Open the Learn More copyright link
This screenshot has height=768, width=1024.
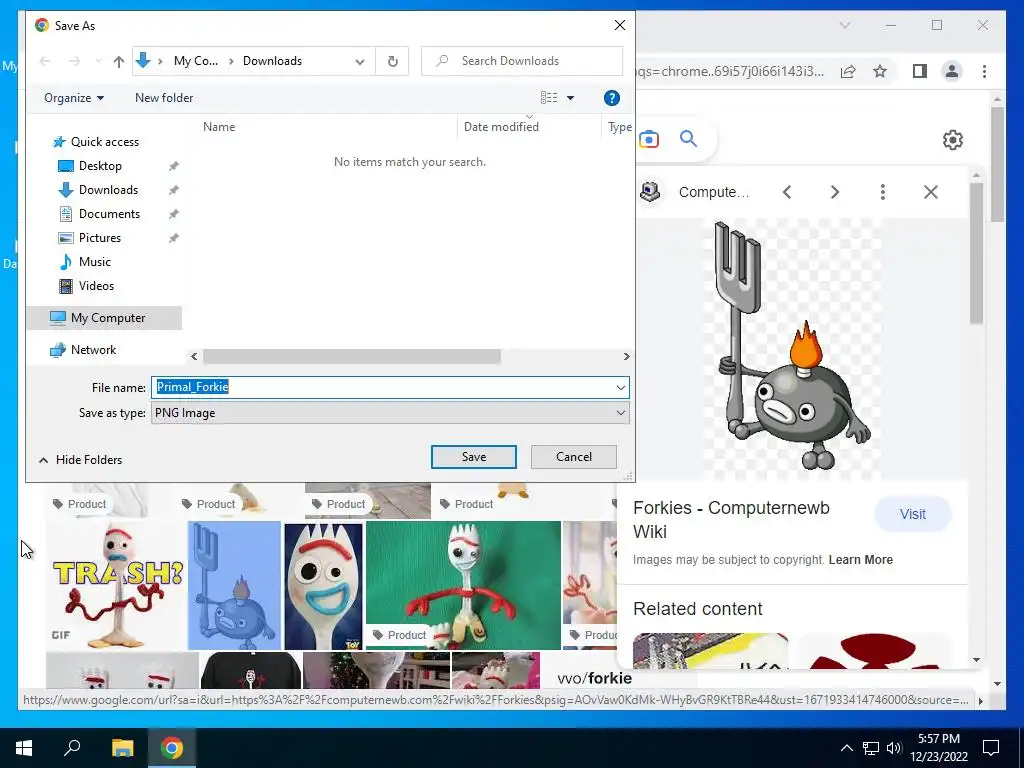coord(860,560)
